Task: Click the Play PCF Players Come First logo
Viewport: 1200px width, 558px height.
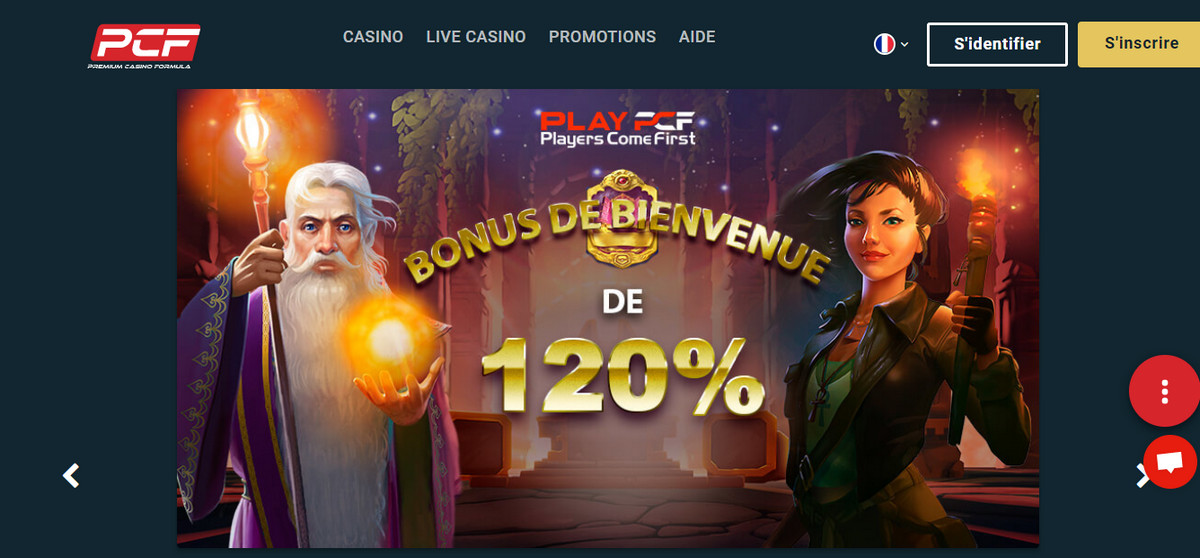Action: point(617,128)
